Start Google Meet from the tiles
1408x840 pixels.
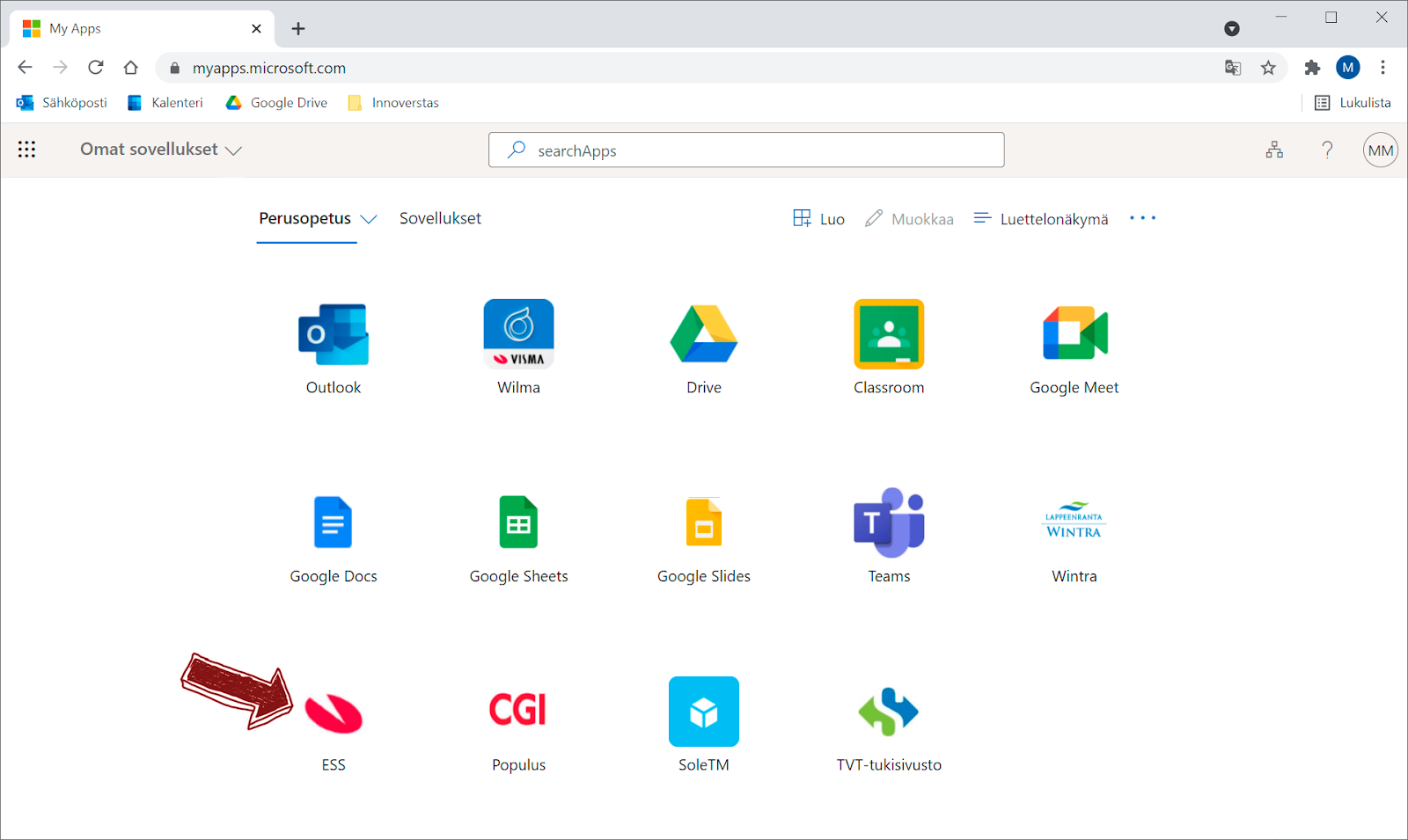(1074, 347)
